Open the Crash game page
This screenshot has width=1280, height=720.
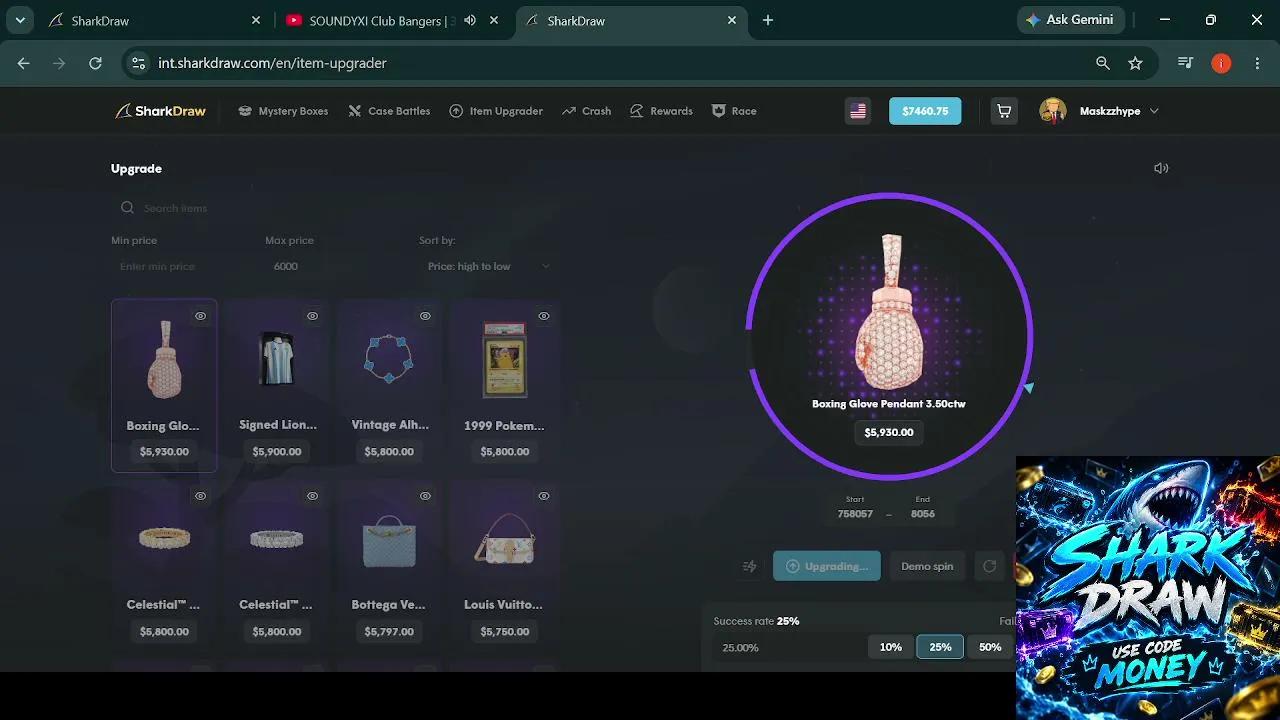587,111
